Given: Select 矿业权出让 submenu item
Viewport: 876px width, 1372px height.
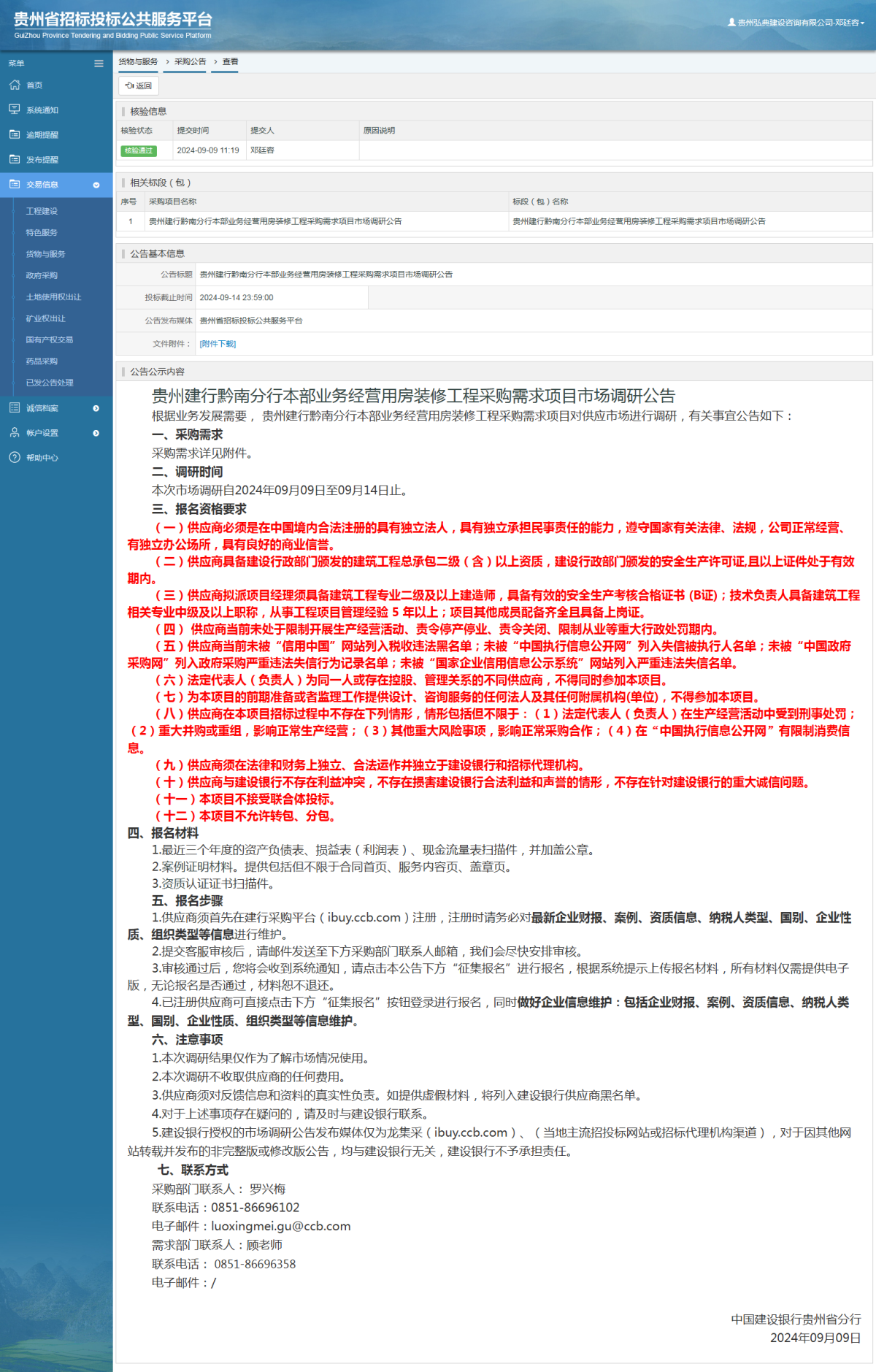Looking at the screenshot, I should pyautogui.click(x=45, y=318).
